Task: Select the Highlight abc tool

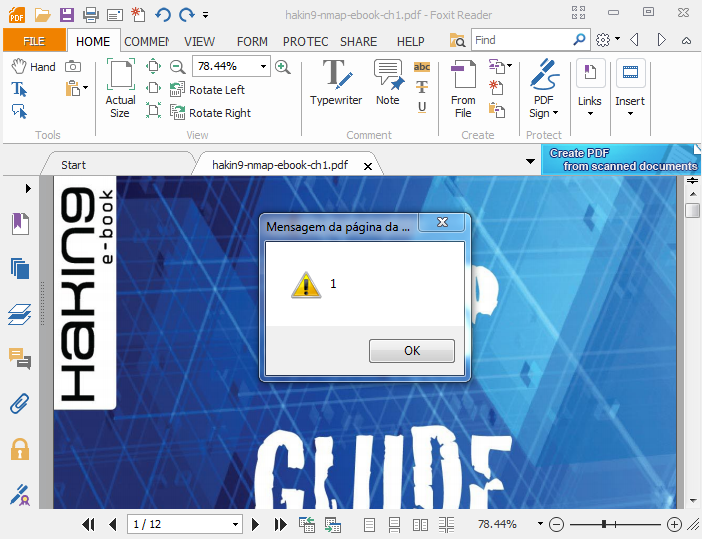Action: [x=422, y=67]
